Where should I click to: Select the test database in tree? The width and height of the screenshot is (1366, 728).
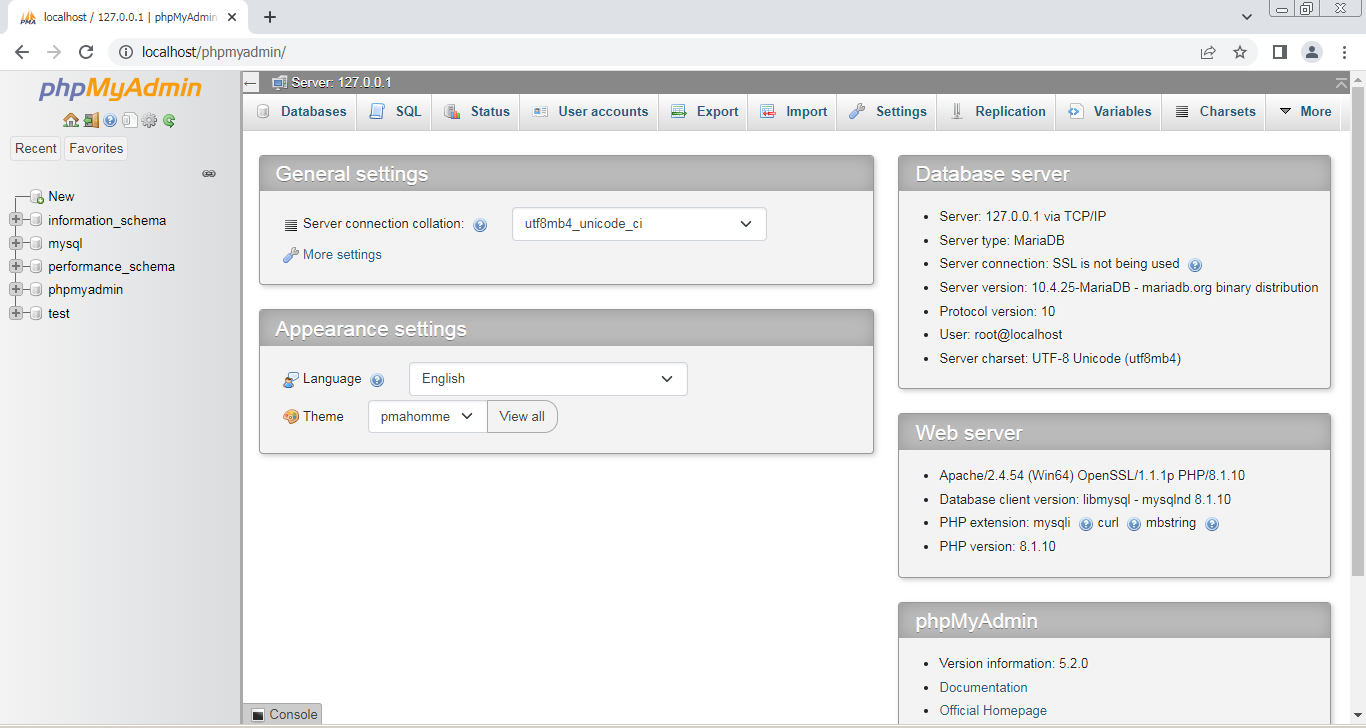pyautogui.click(x=59, y=313)
